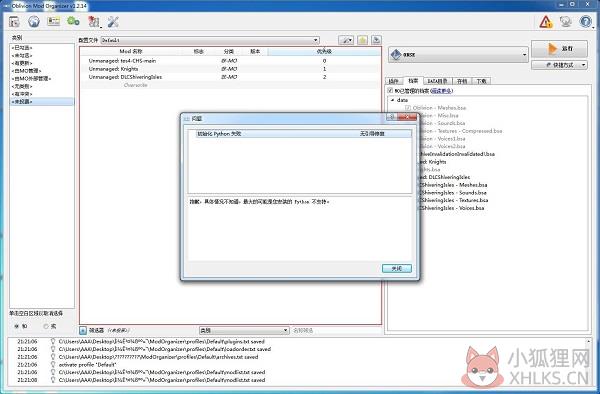
Task: Click the 关闭 close button in dialog
Action: coord(397,269)
